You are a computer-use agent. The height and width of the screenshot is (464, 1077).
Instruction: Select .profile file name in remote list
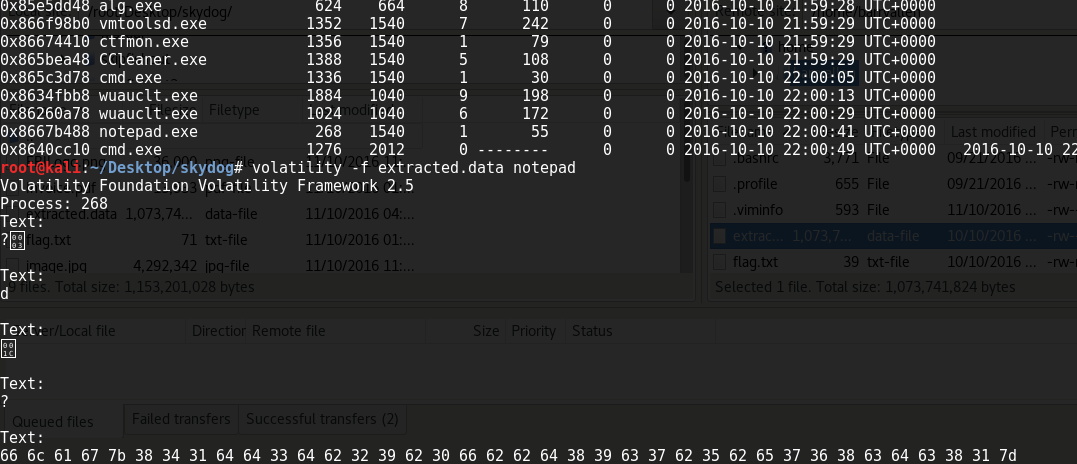click(x=753, y=184)
